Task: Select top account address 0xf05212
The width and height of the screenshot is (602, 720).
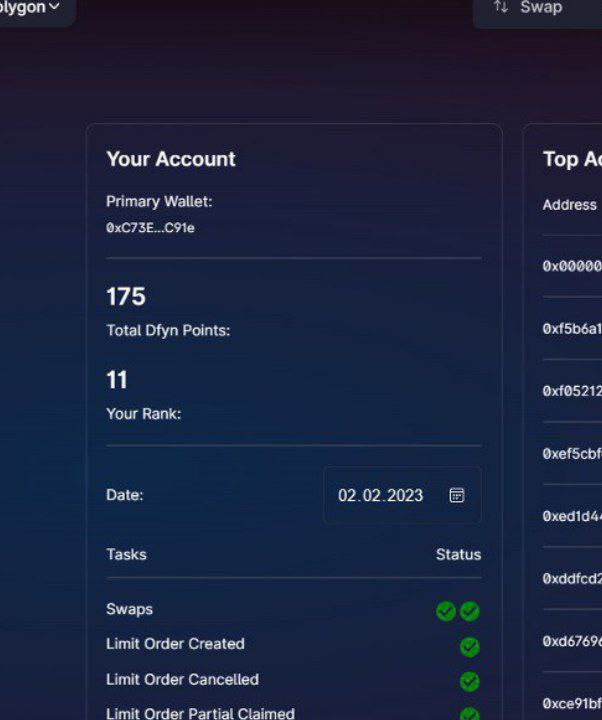Action: tap(572, 391)
